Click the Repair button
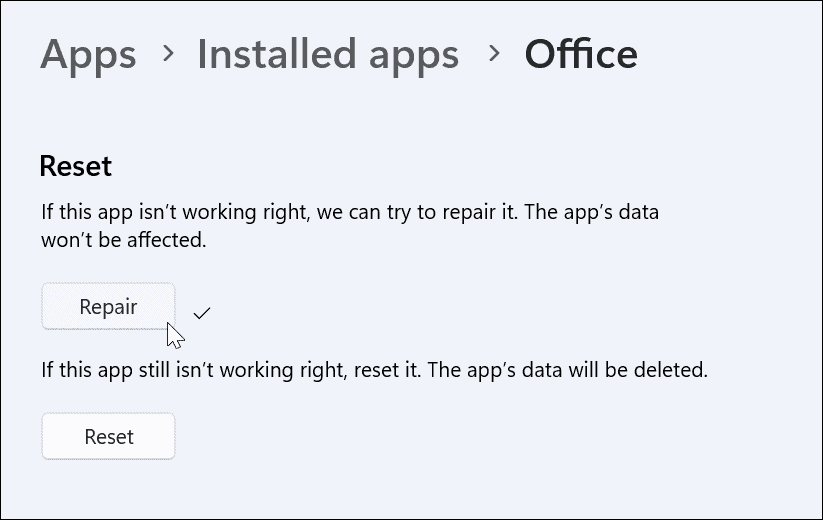 108,306
